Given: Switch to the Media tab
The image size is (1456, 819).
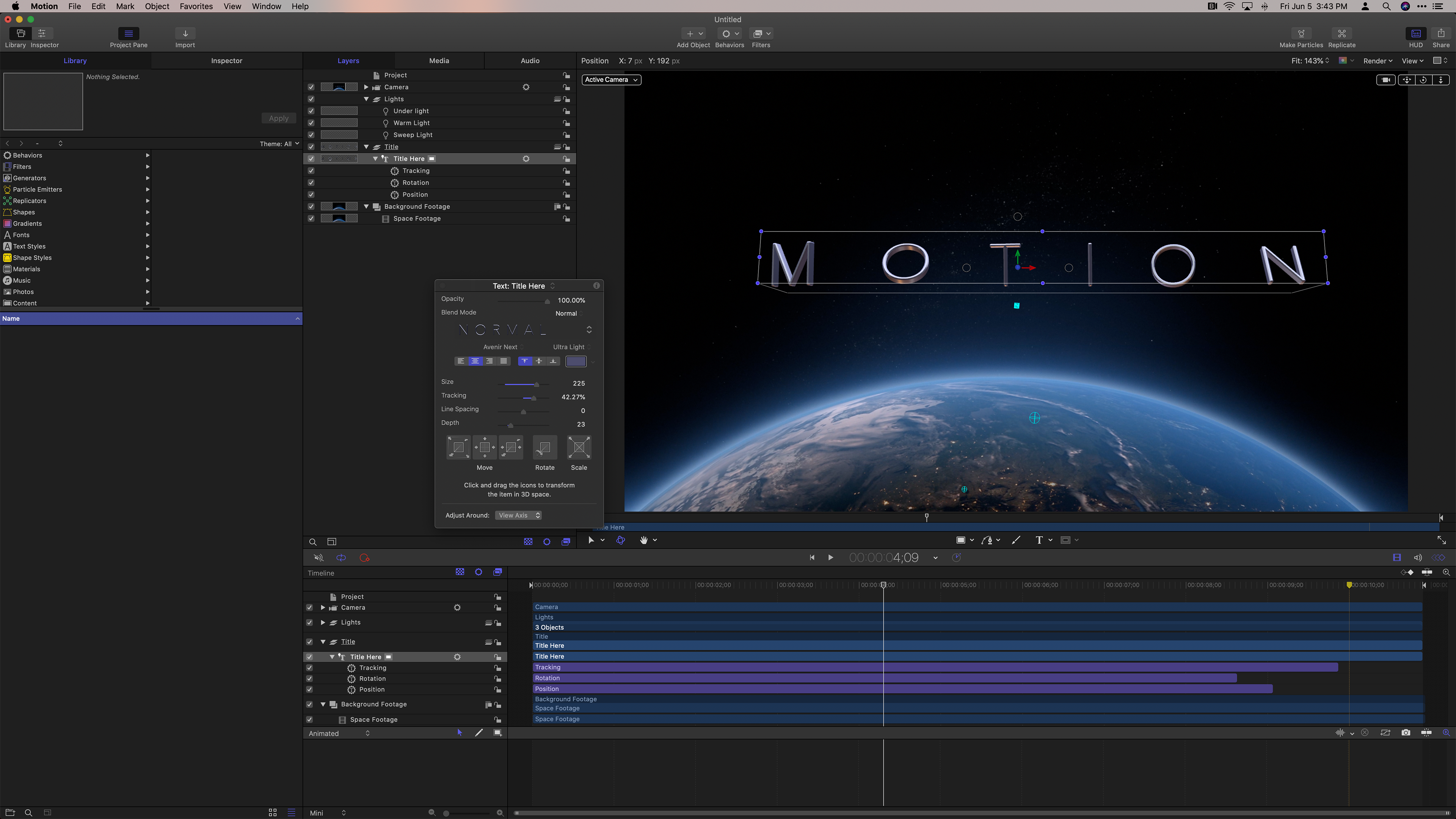Looking at the screenshot, I should (439, 61).
